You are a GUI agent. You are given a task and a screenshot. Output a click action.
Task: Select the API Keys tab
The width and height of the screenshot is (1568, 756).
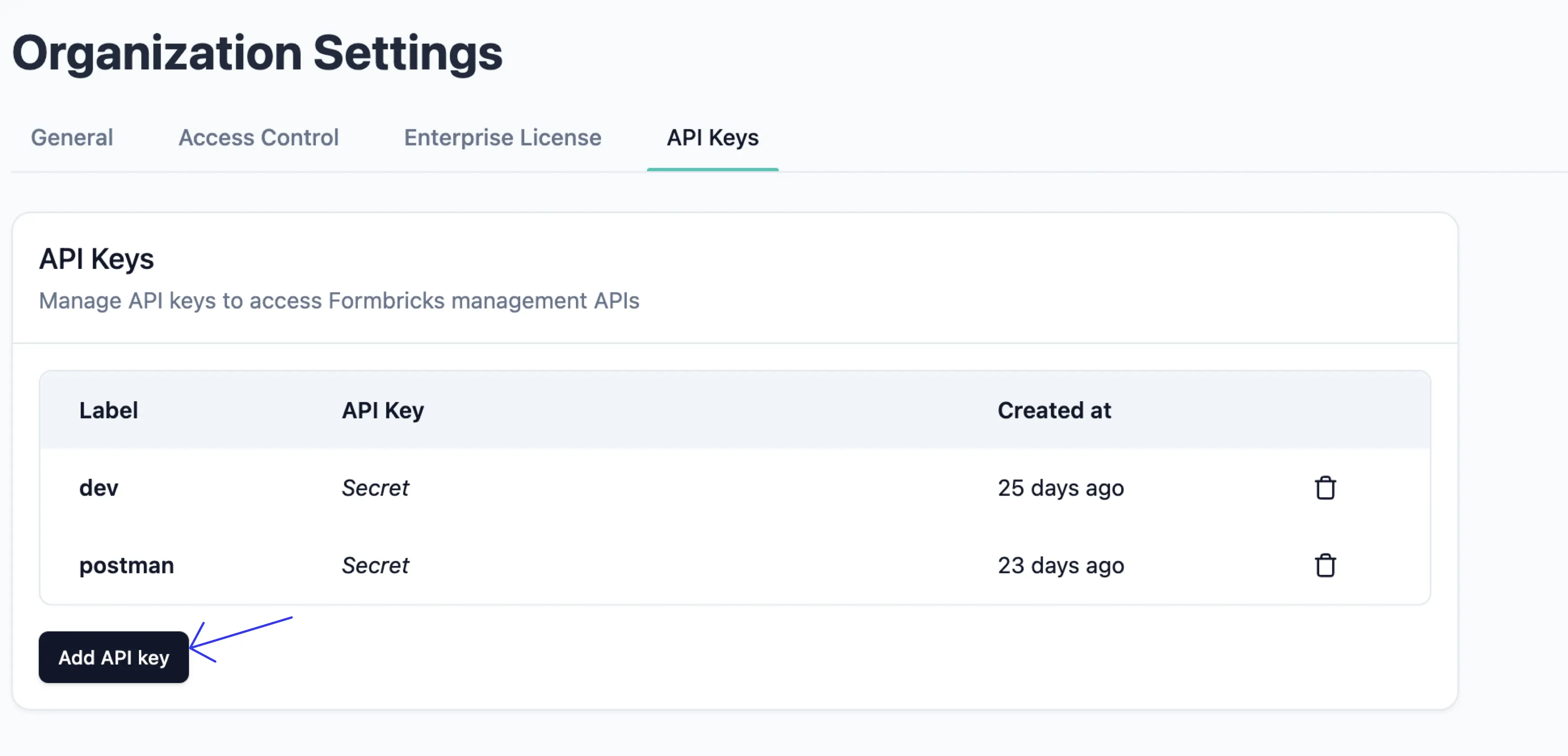tap(712, 138)
